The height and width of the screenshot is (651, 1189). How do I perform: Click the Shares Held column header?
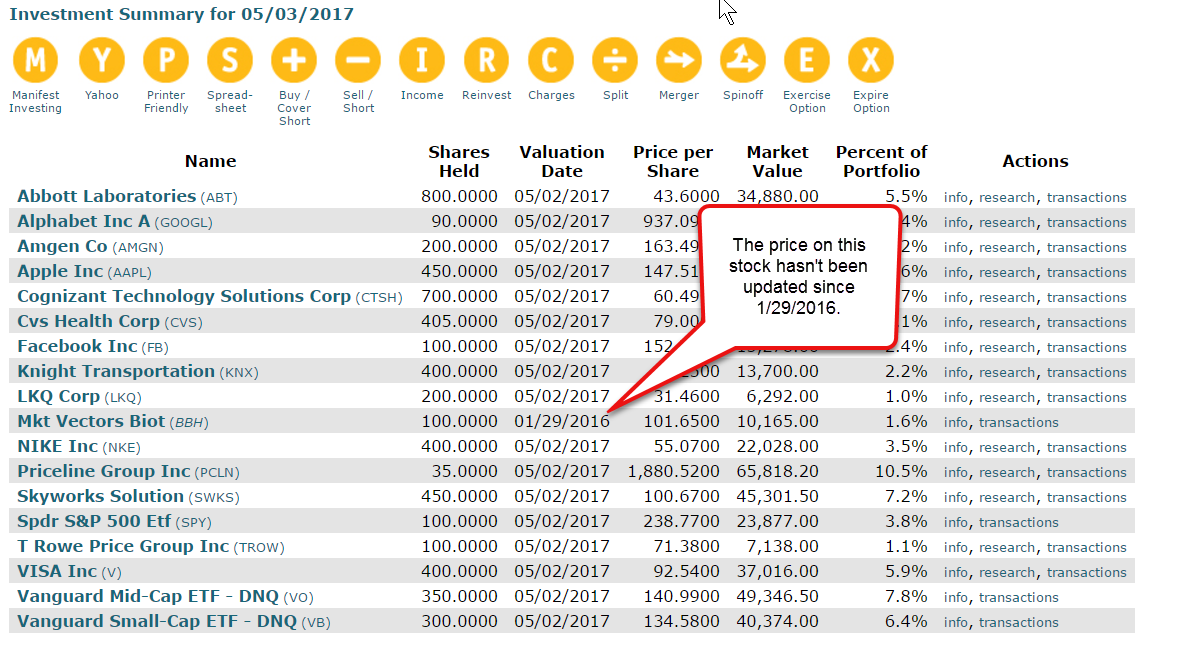coord(459,161)
